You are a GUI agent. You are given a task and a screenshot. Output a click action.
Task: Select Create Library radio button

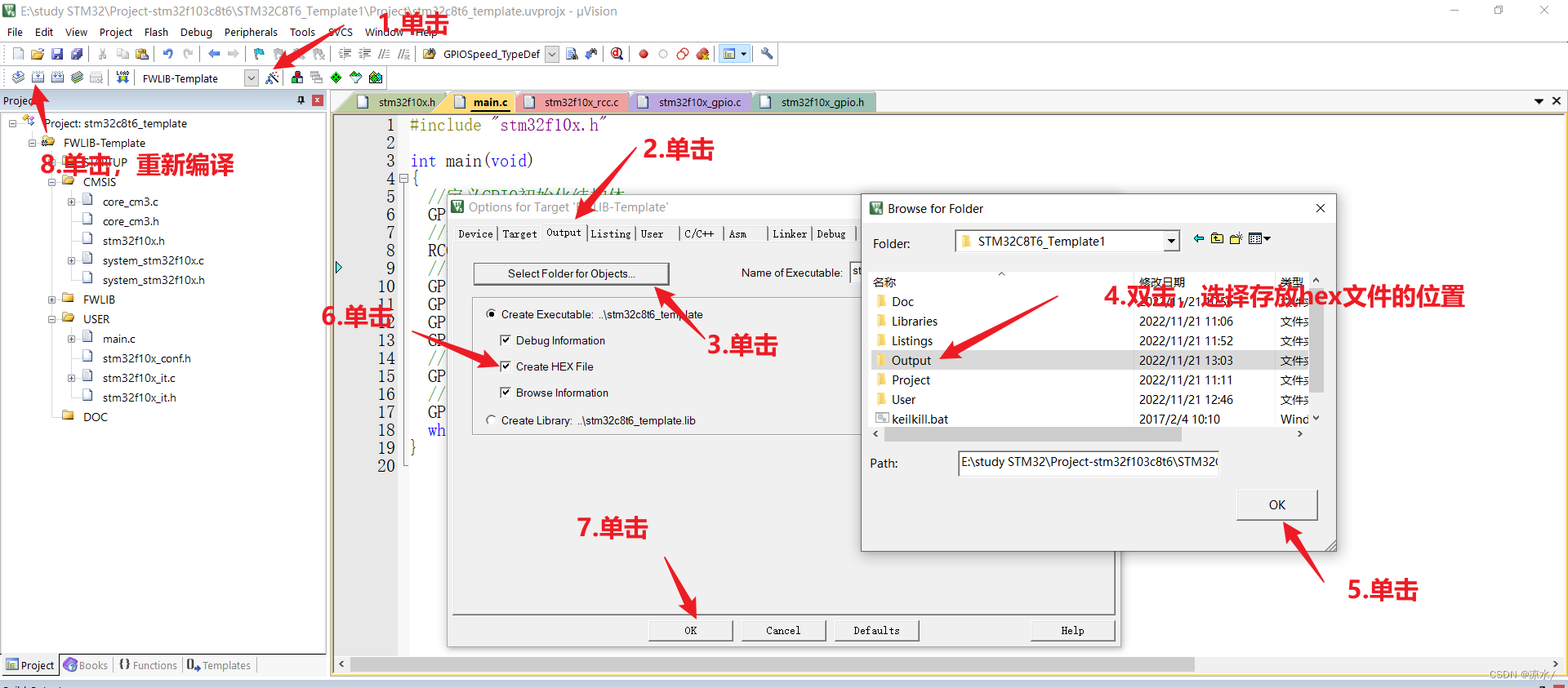[491, 420]
